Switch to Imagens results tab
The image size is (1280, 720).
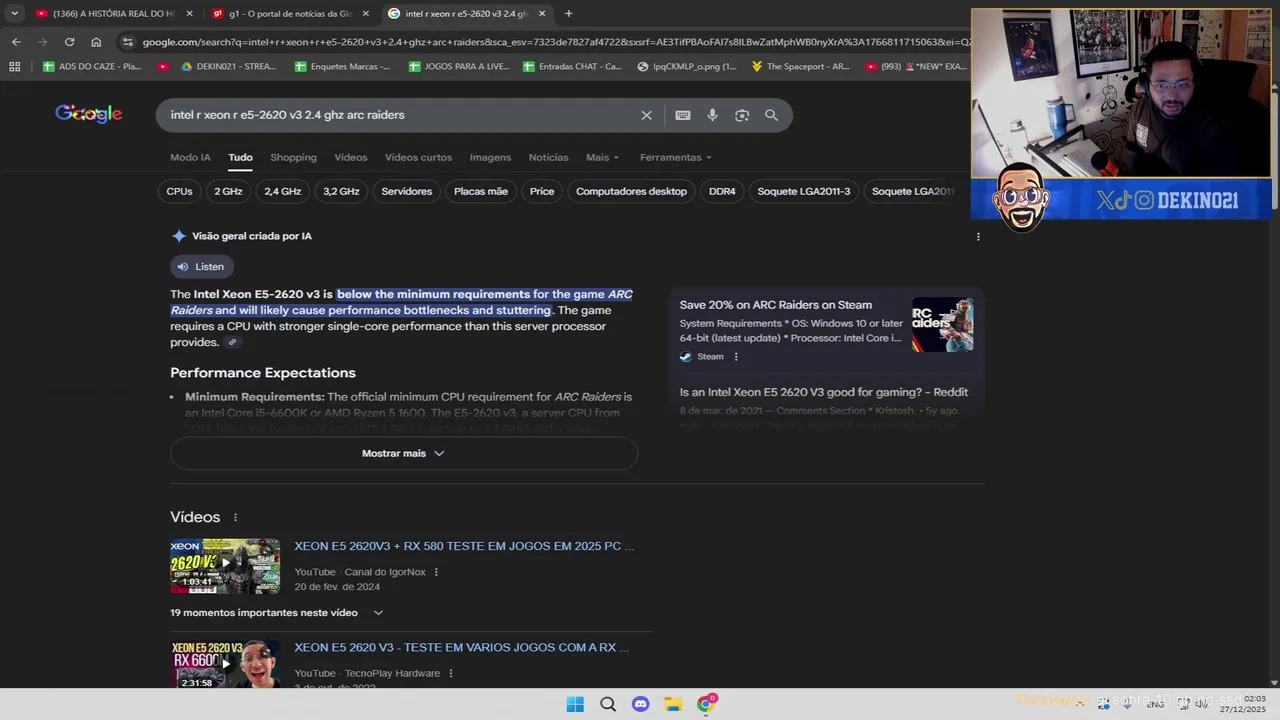(490, 157)
